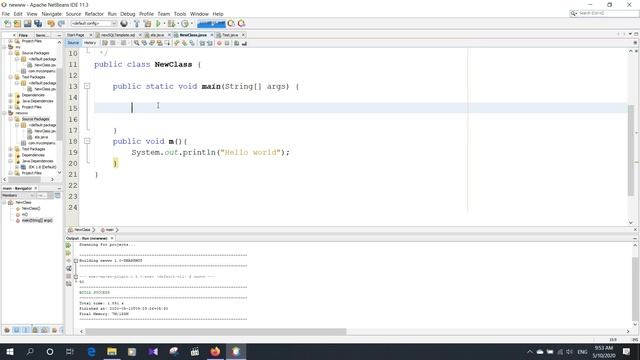The height and width of the screenshot is (360, 640).
Task: Open the Refactor menu
Action: coord(94,14)
